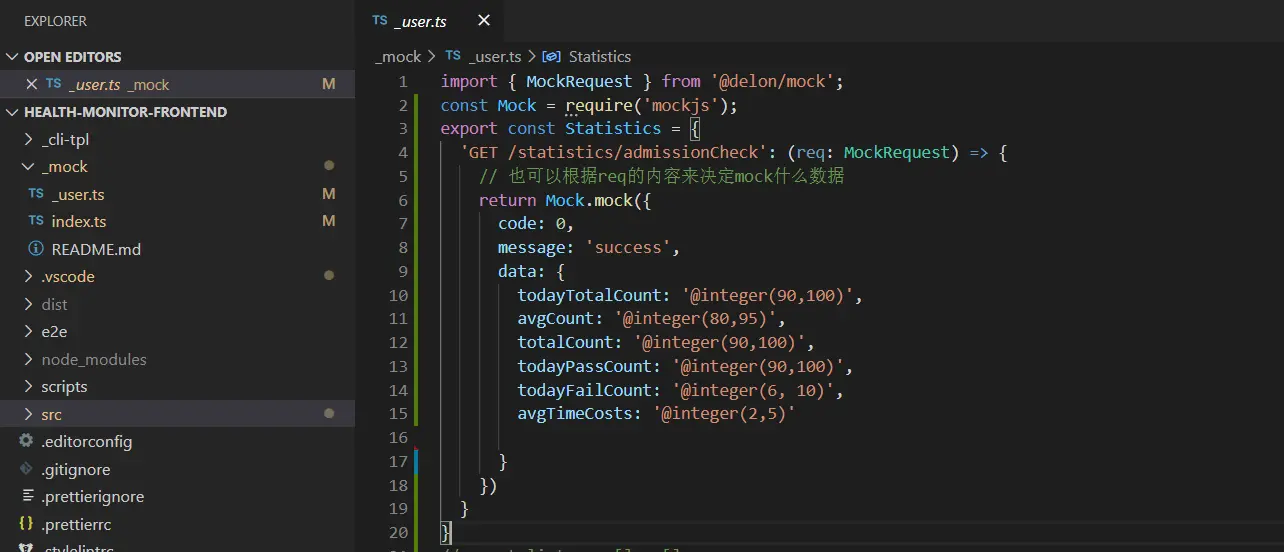Screen dimensions: 1284x552
Task: Open _user.ts under _mock folder
Action: 78,195
